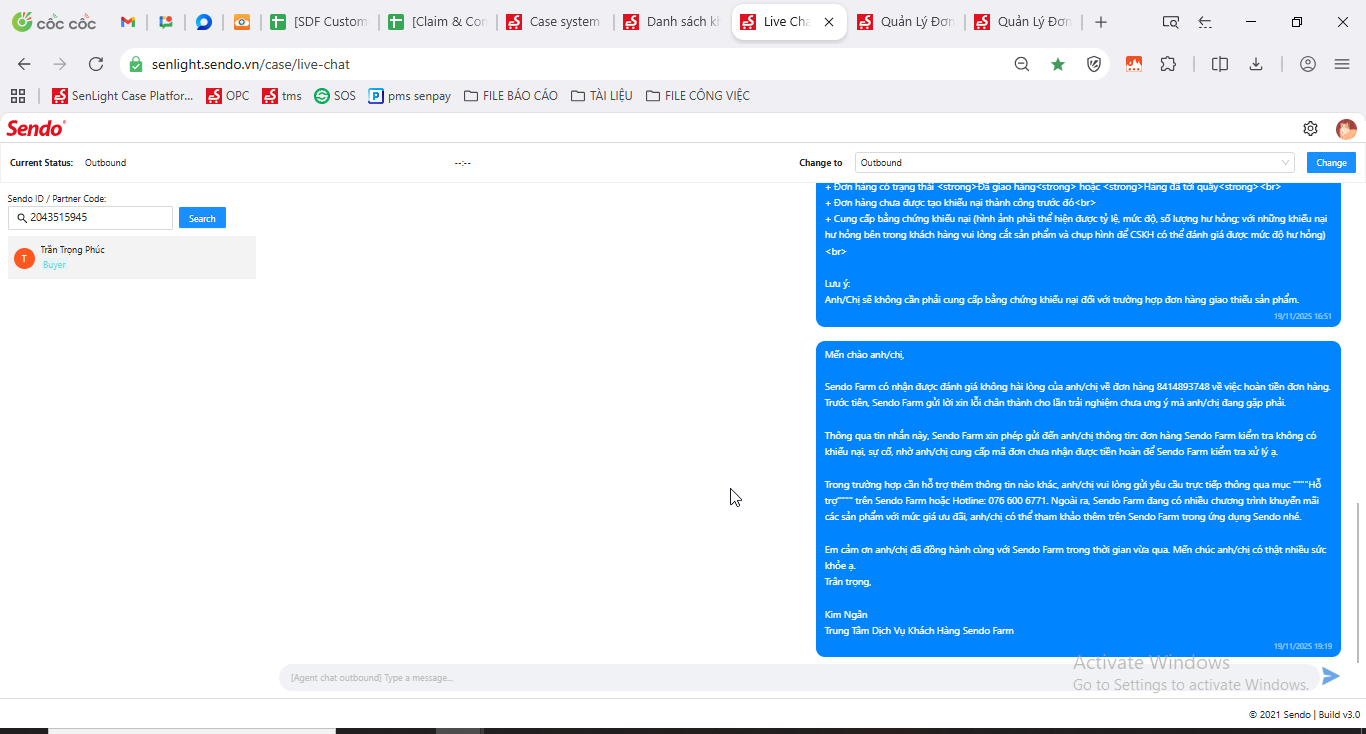Click the Sendo ID / Partner Code label
The image size is (1366, 734).
coord(57,199)
